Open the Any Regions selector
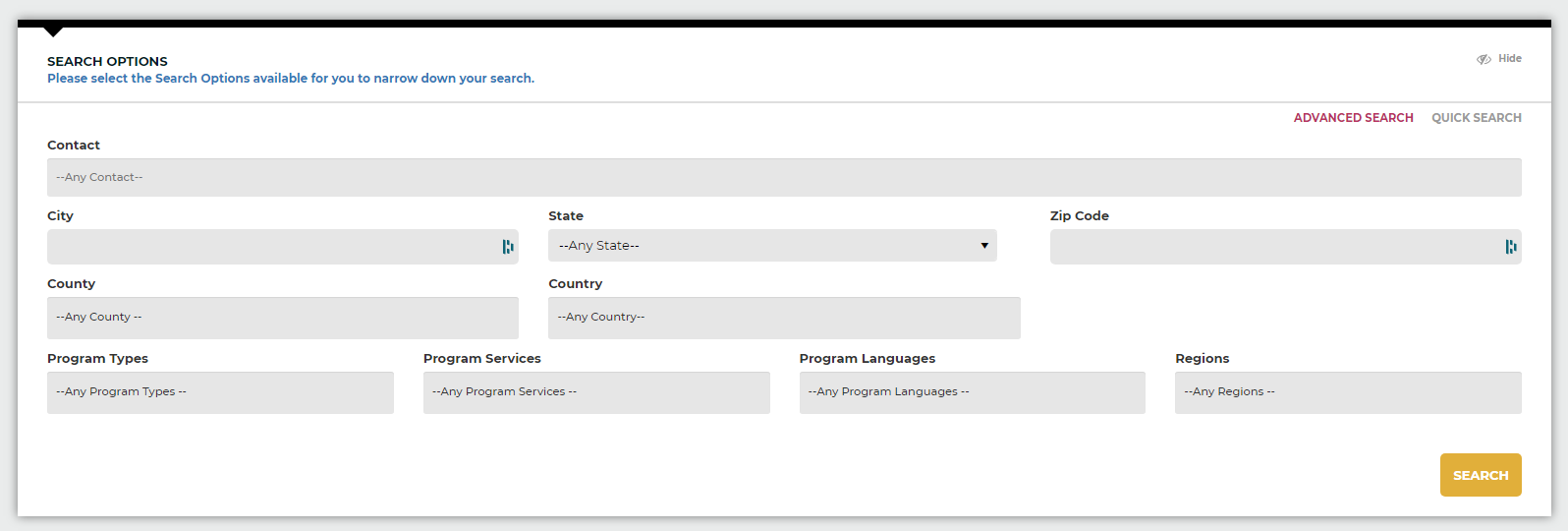1568x531 pixels. point(1347,392)
